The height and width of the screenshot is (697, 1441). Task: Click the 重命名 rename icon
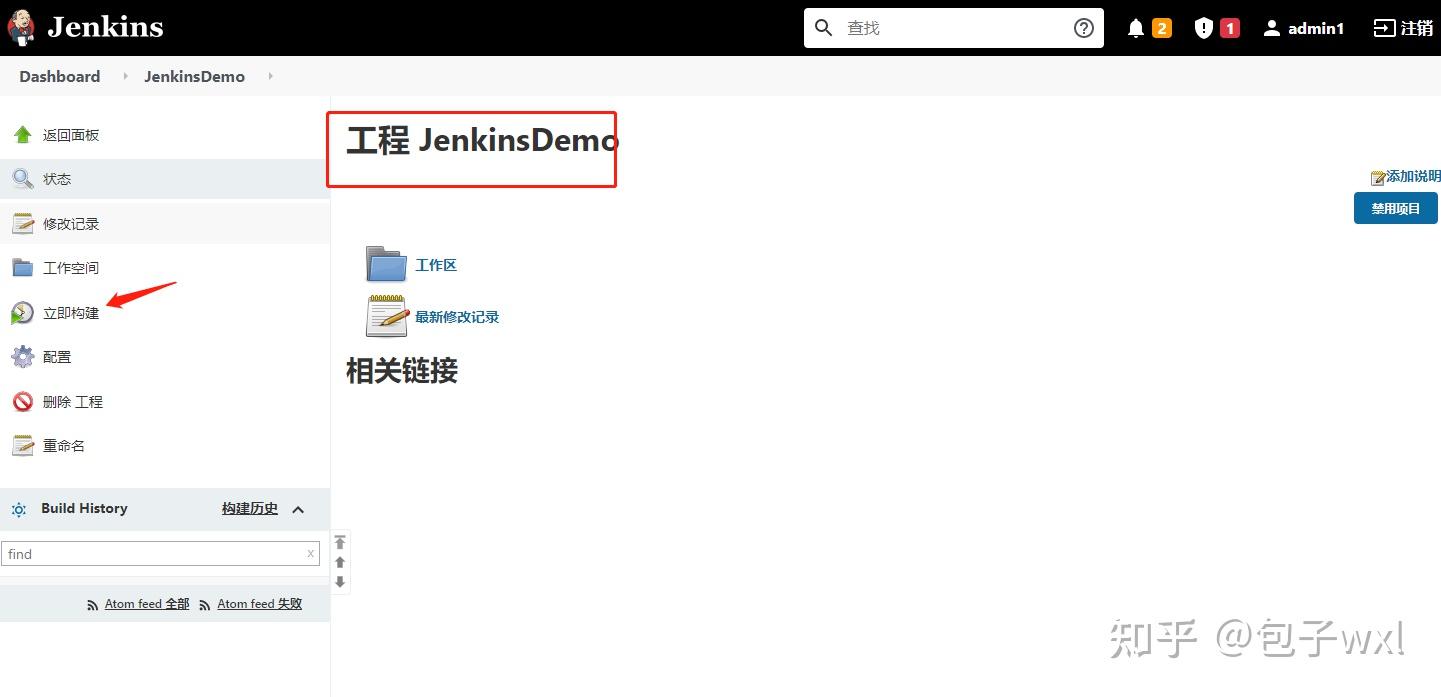click(x=22, y=445)
